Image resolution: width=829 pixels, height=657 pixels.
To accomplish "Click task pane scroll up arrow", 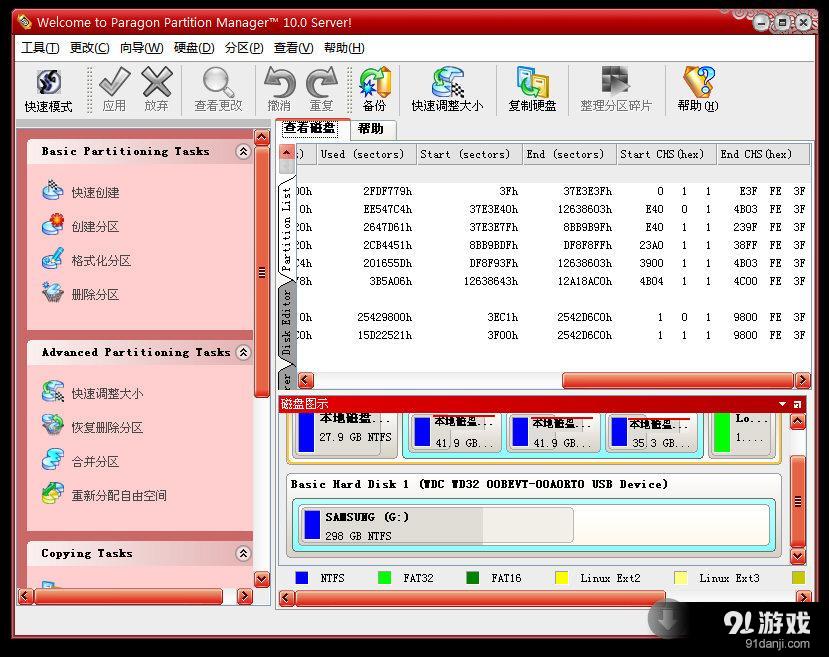I will 262,138.
